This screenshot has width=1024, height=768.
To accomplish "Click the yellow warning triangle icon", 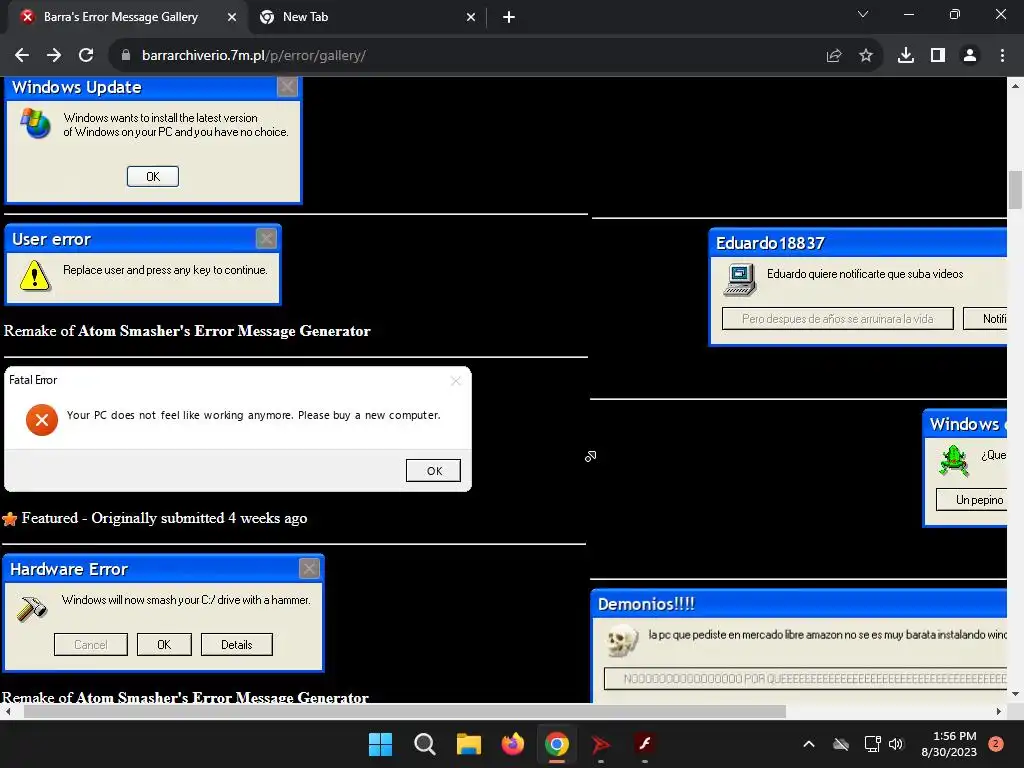I will 35,276.
